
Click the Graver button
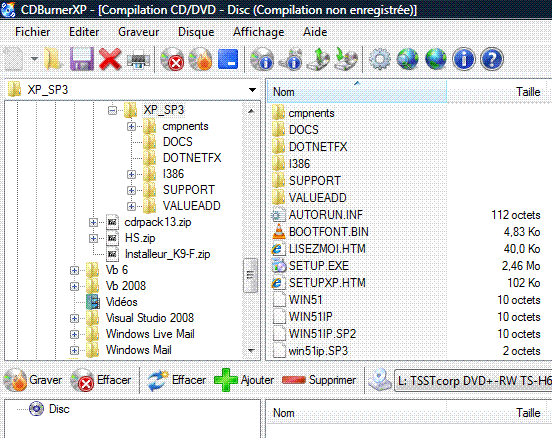pyautogui.click(x=33, y=380)
